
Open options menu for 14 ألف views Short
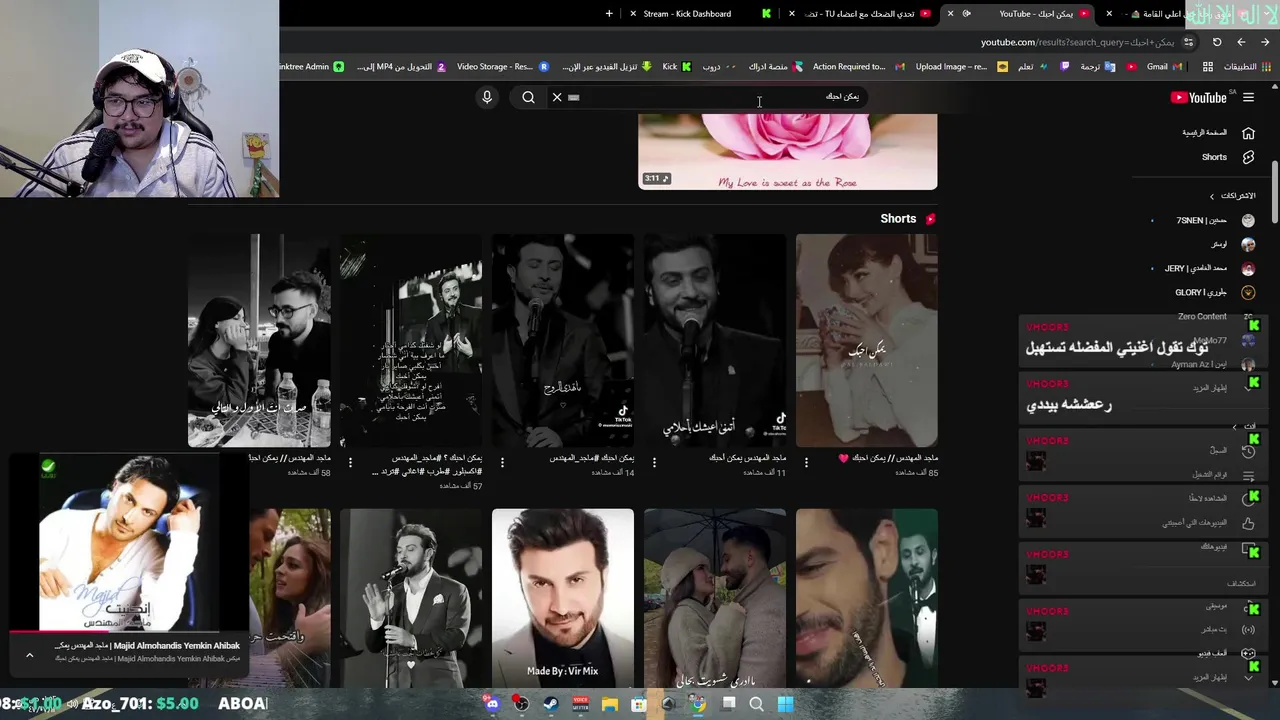pos(502,462)
